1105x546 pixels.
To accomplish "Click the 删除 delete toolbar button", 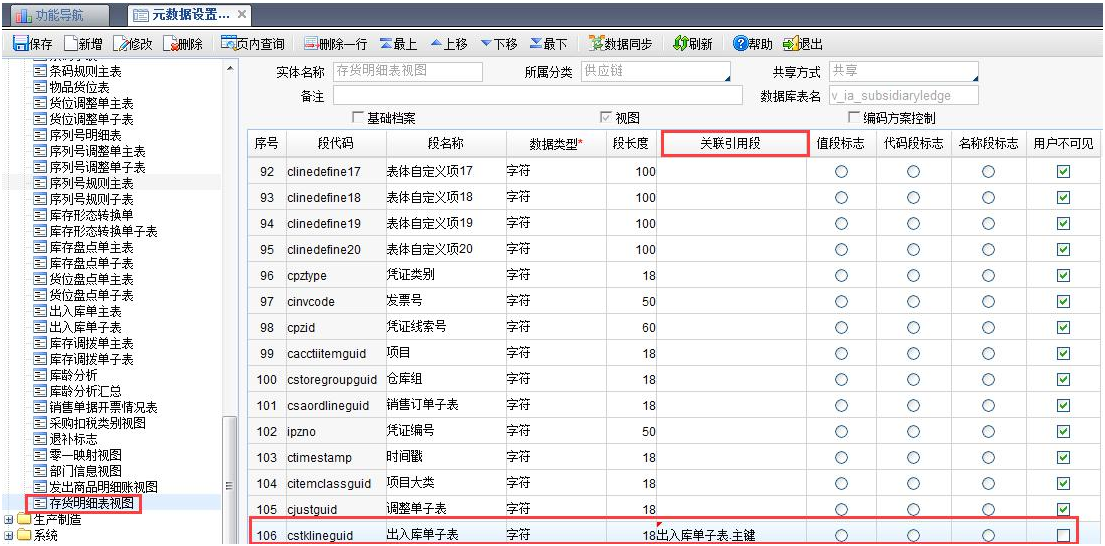I will coord(183,44).
